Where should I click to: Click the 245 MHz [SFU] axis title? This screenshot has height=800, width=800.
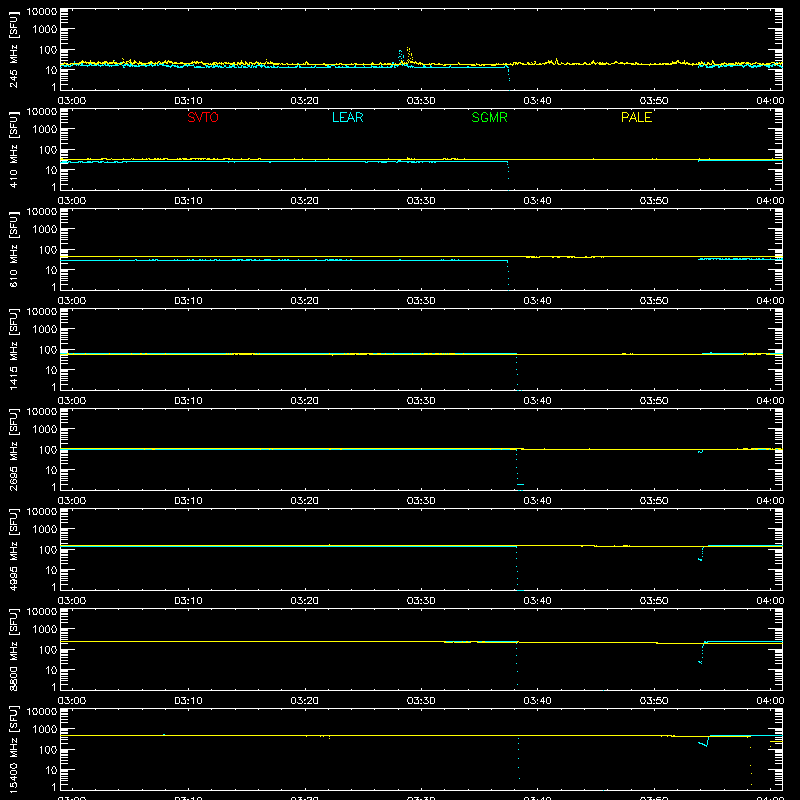(x=14, y=49)
